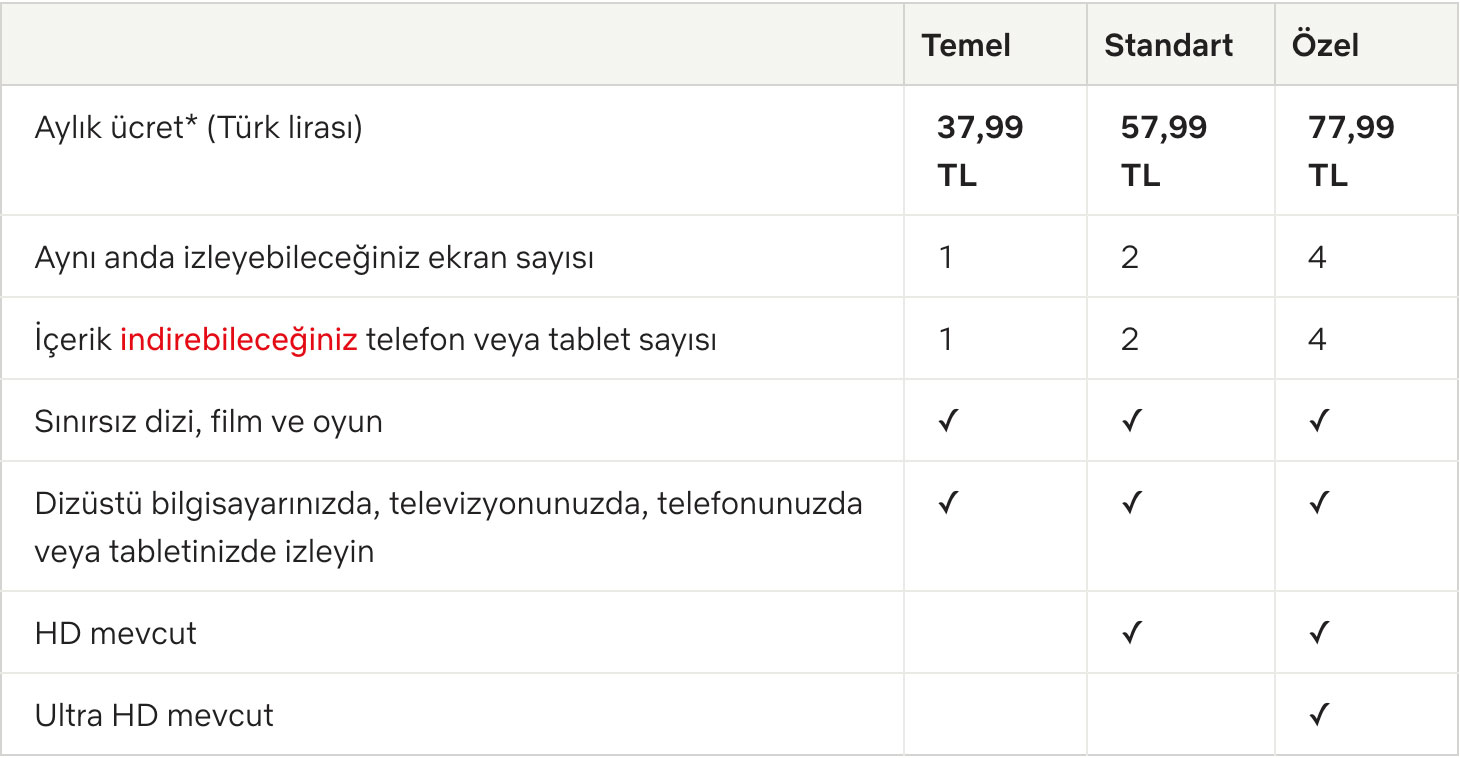Screen dimensions: 1460x758
Task: Select the Temel column header
Action: point(966,45)
